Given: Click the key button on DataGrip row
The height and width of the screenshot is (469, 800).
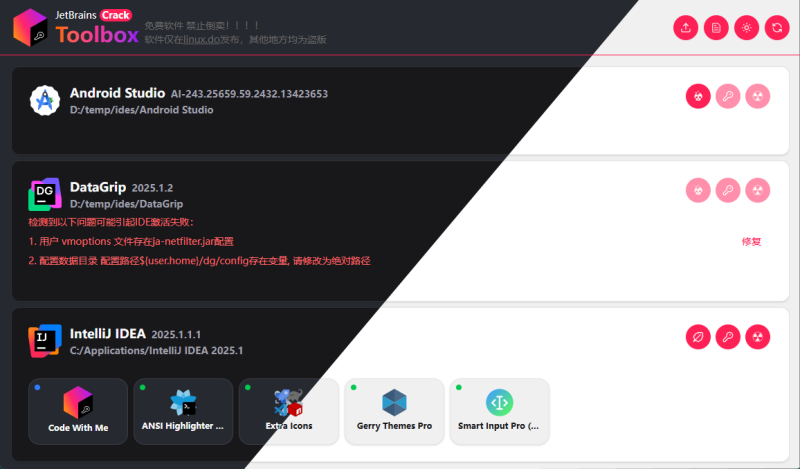Looking at the screenshot, I should (x=728, y=190).
